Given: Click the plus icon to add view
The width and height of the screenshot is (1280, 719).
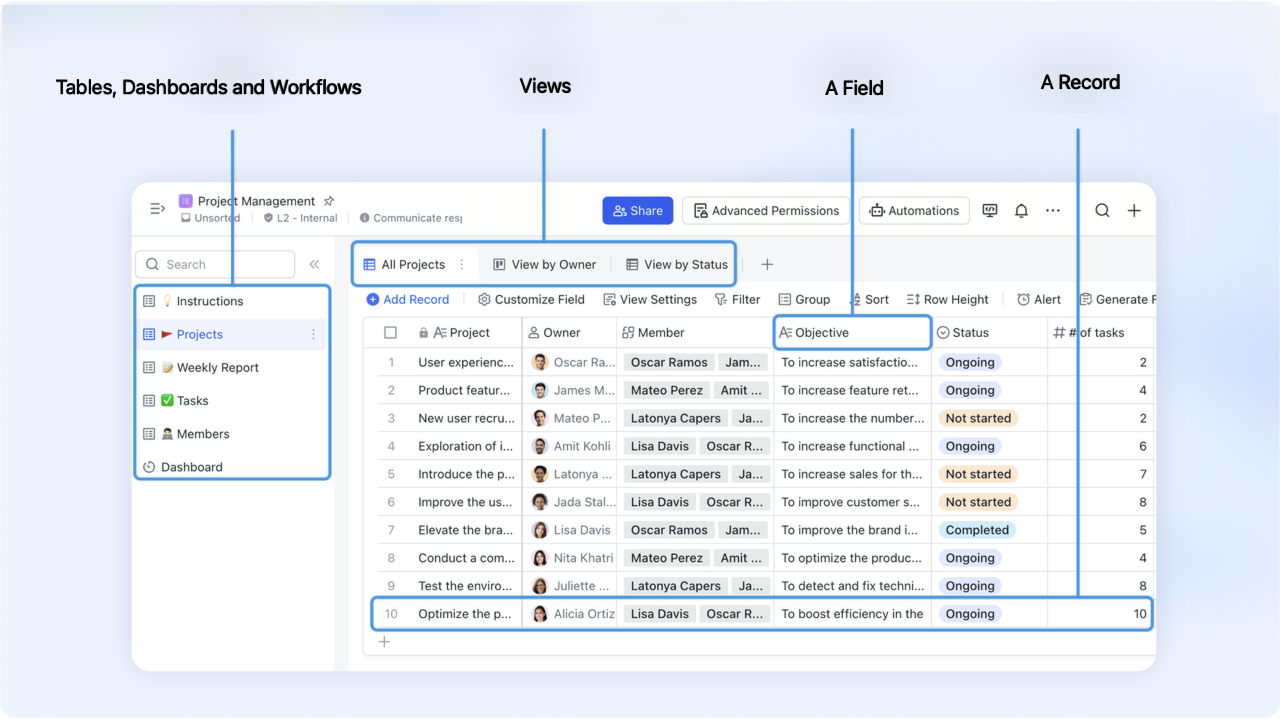Looking at the screenshot, I should (767, 265).
